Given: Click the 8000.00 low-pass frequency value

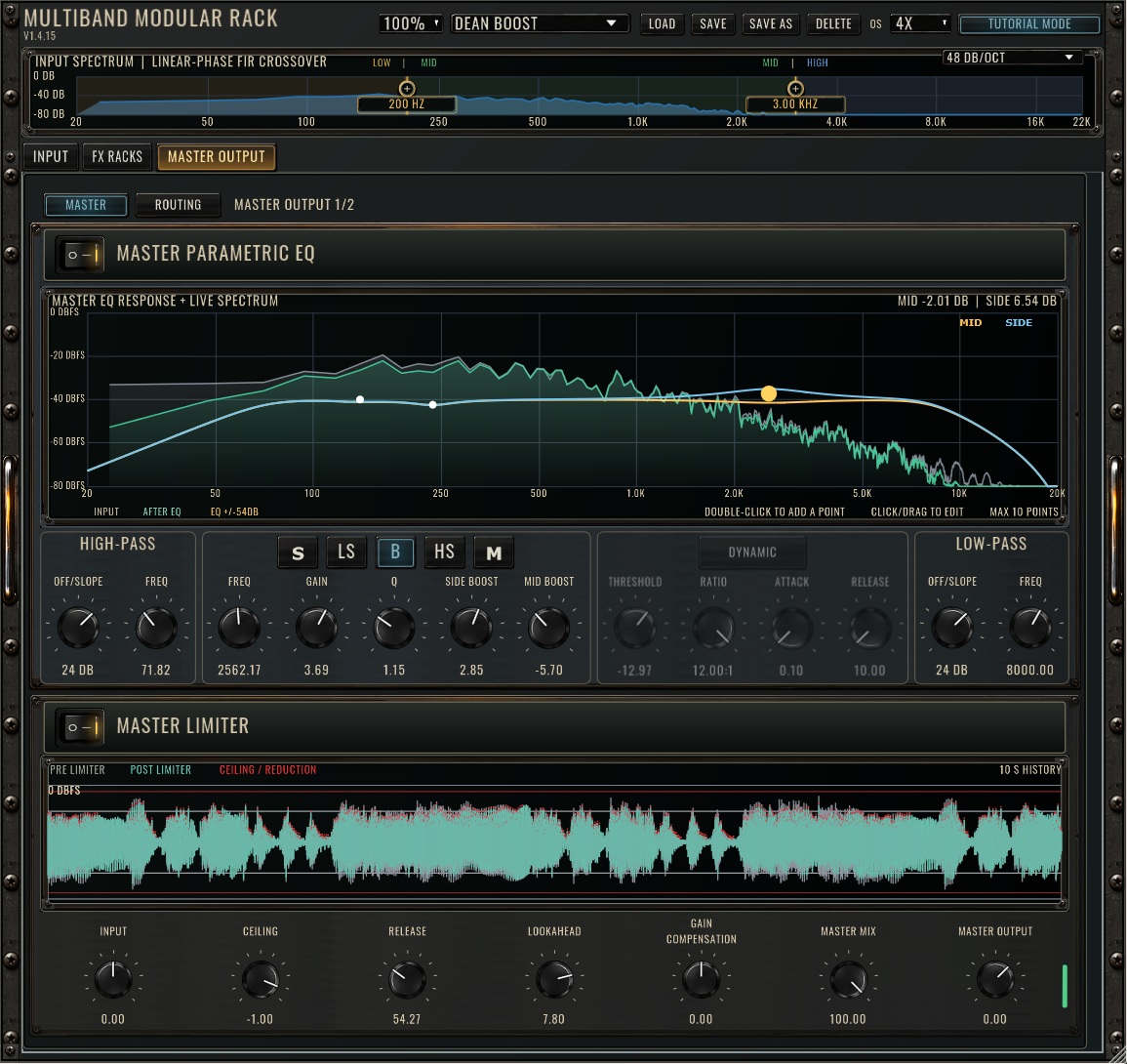Looking at the screenshot, I should 1030,670.
